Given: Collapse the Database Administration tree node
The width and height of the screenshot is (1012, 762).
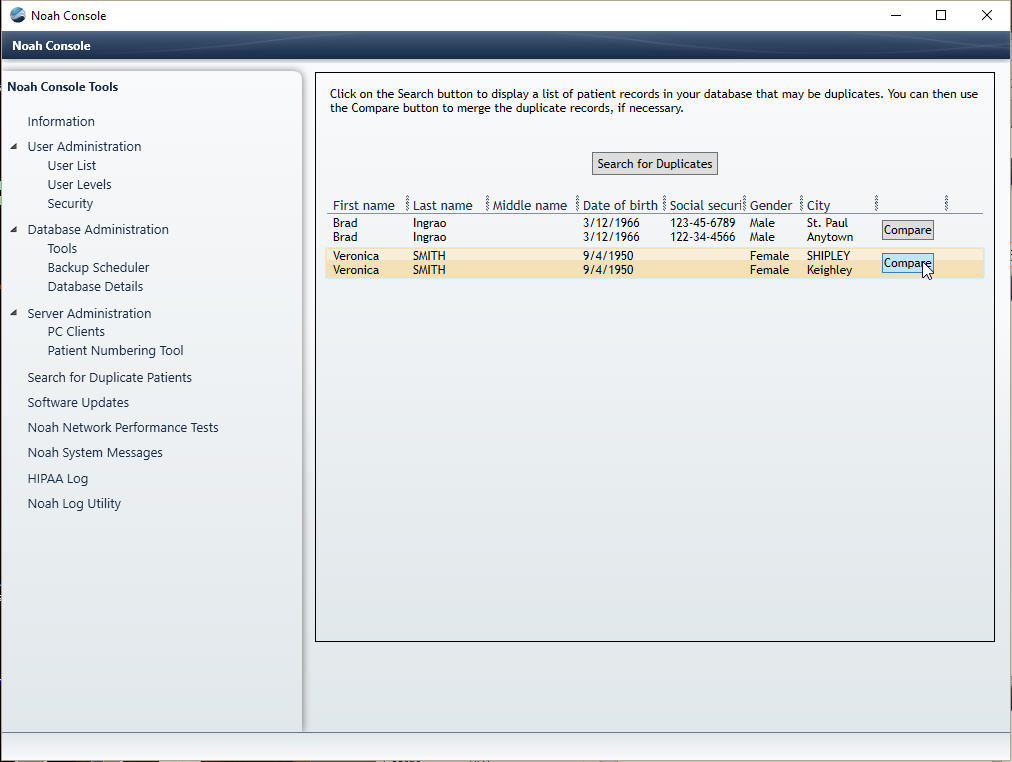Looking at the screenshot, I should click(x=14, y=229).
